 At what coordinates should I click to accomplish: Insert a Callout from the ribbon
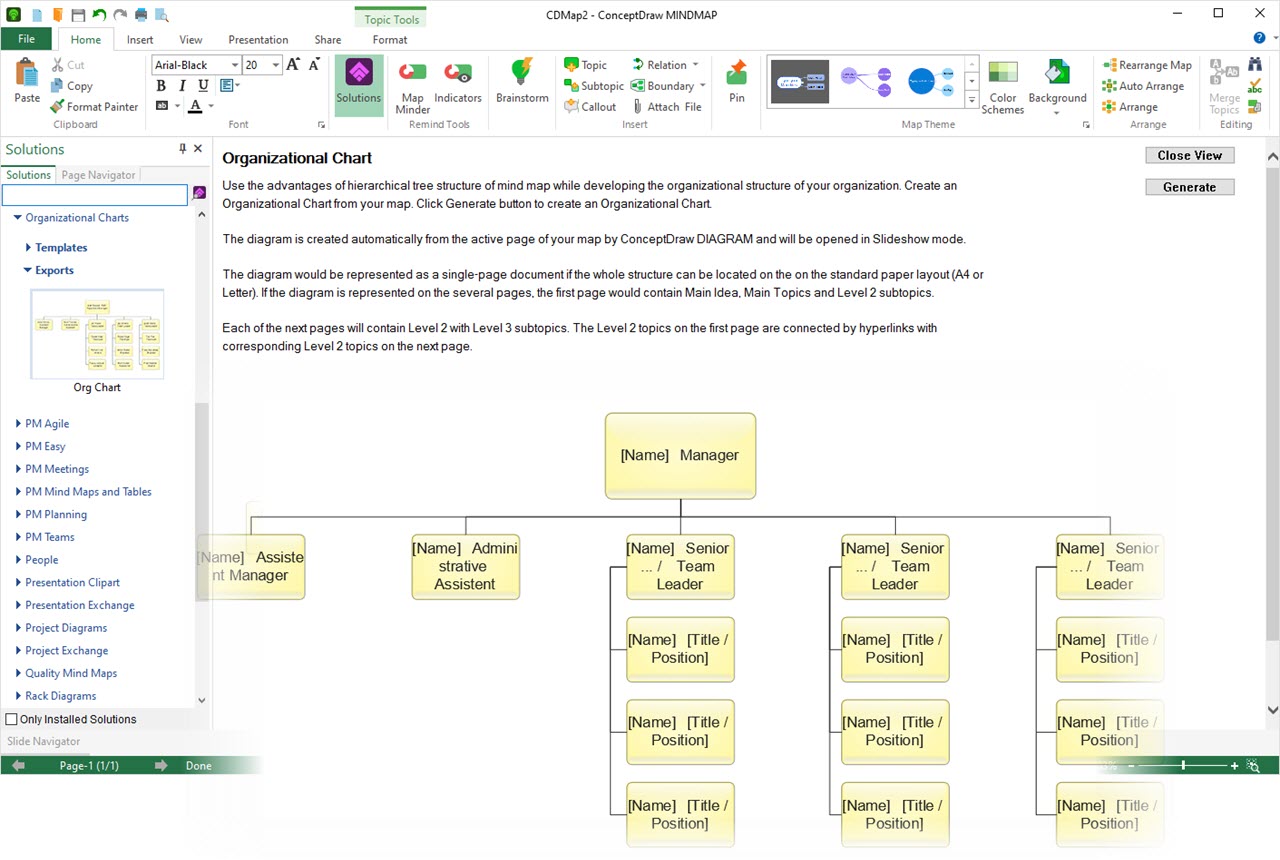590,107
